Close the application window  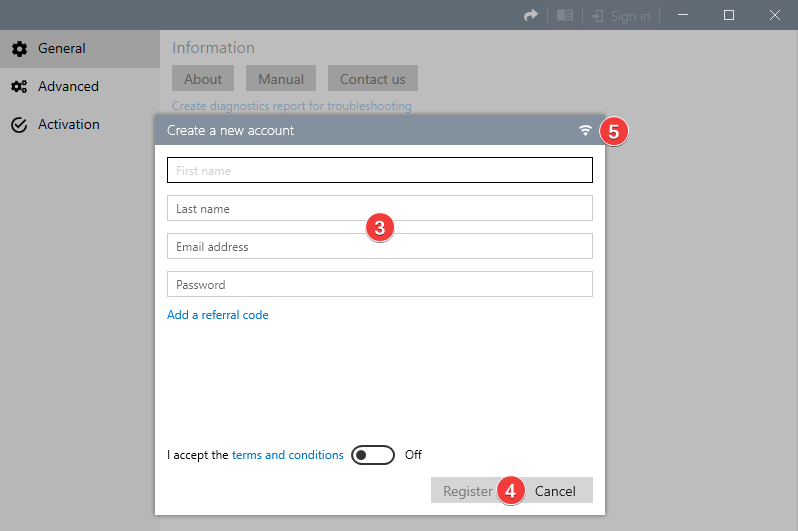(775, 15)
